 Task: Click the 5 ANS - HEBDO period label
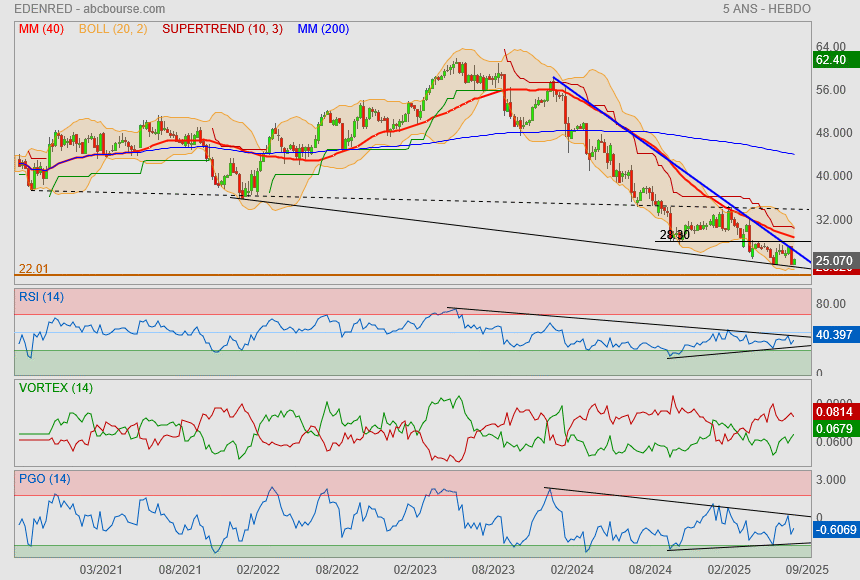coord(766,9)
